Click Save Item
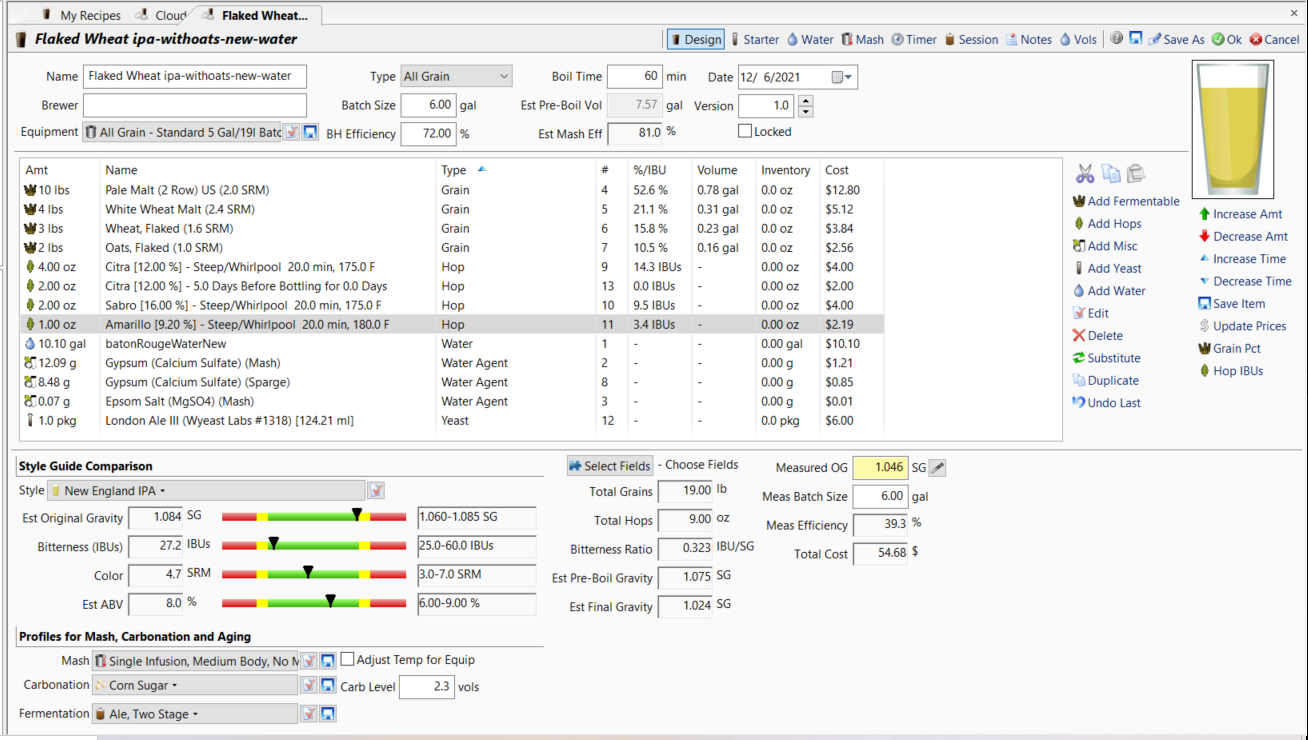The height and width of the screenshot is (740, 1308). 1232,304
